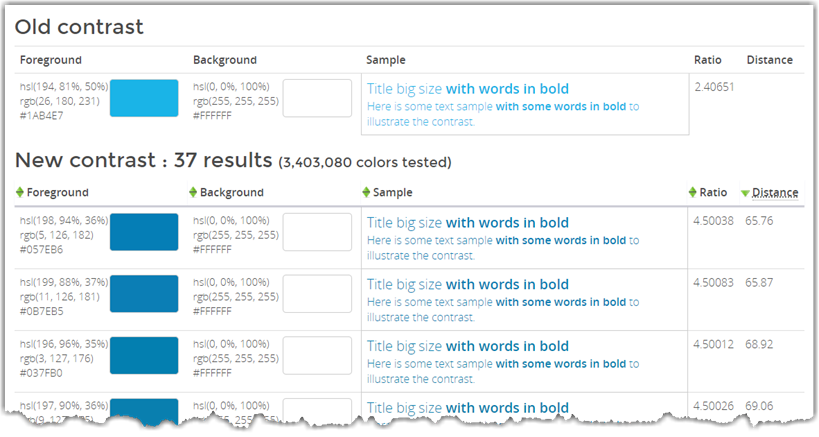This screenshot has width=819, height=437.
Task: Select white background swatch in #0B7EB5 row
Action: [x=317, y=293]
